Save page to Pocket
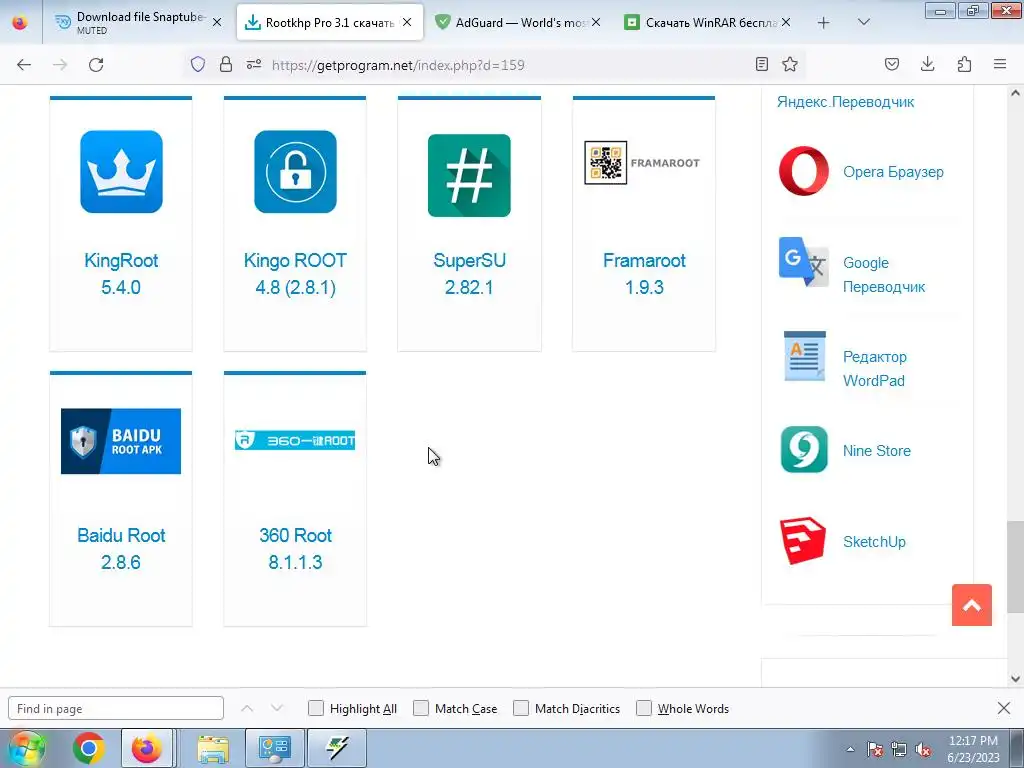Screen dimensions: 1024x768 pyautogui.click(x=892, y=64)
